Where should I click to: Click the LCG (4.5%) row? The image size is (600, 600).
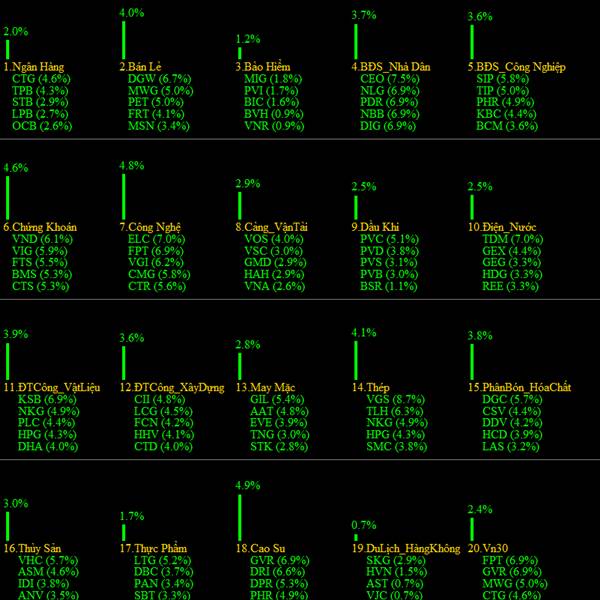(x=163, y=411)
